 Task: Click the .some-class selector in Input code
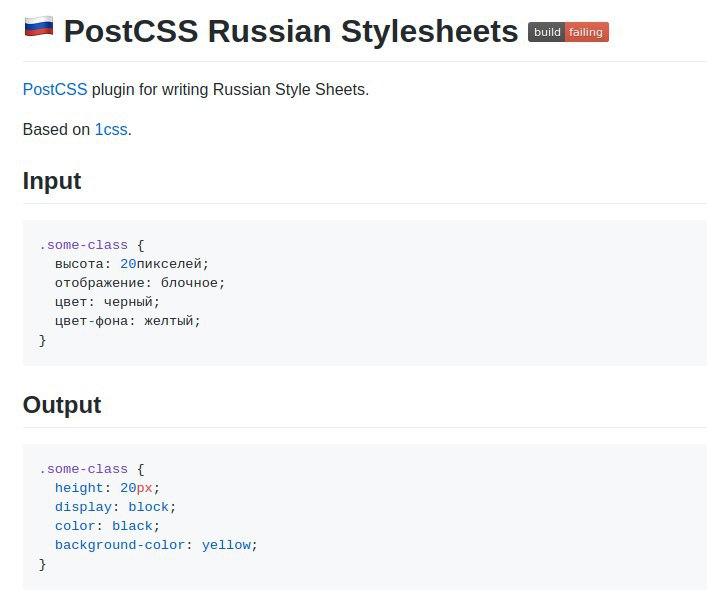pyautogui.click(x=83, y=245)
